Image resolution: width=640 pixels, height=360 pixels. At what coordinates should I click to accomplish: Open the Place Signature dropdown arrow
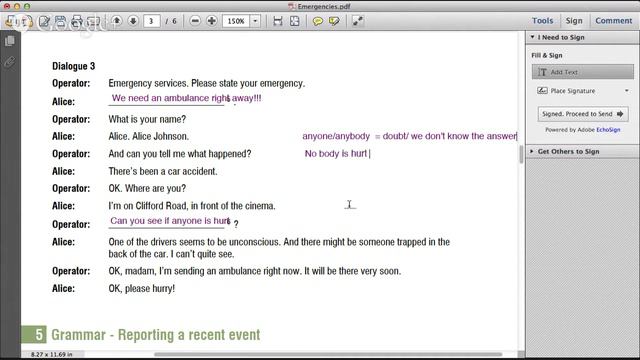click(627, 91)
